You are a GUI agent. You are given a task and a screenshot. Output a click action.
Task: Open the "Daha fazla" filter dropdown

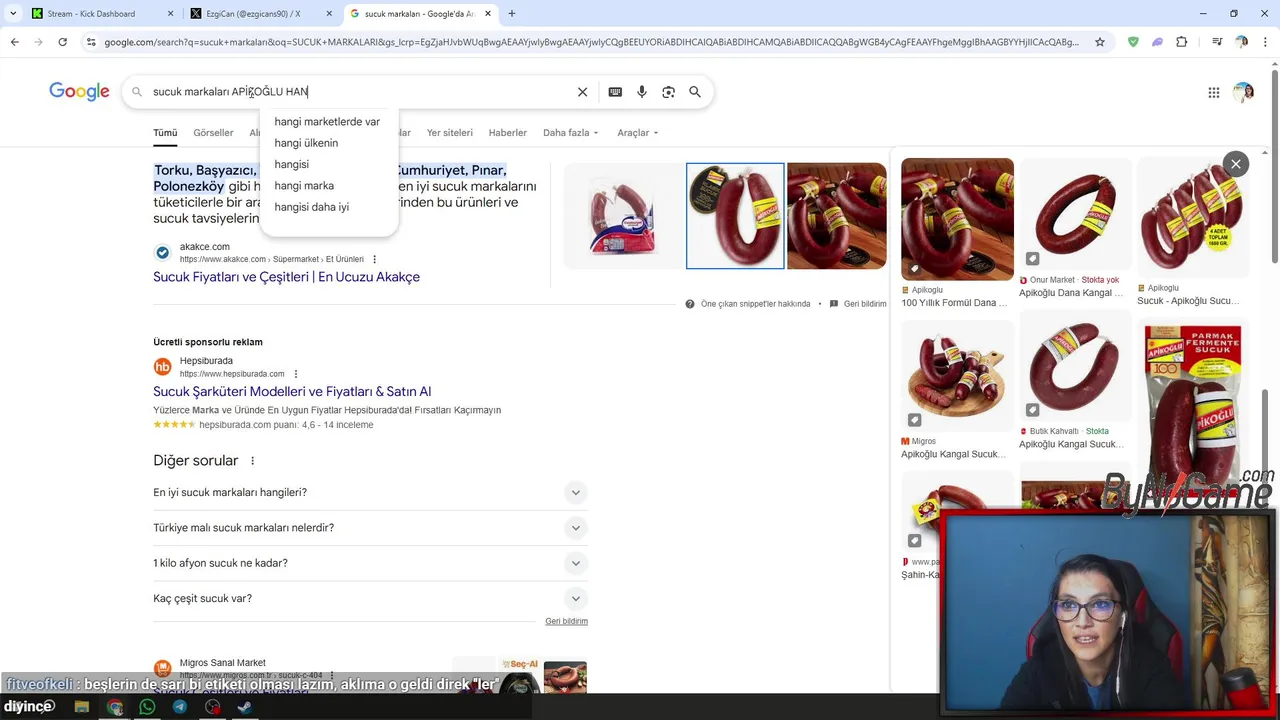570,133
